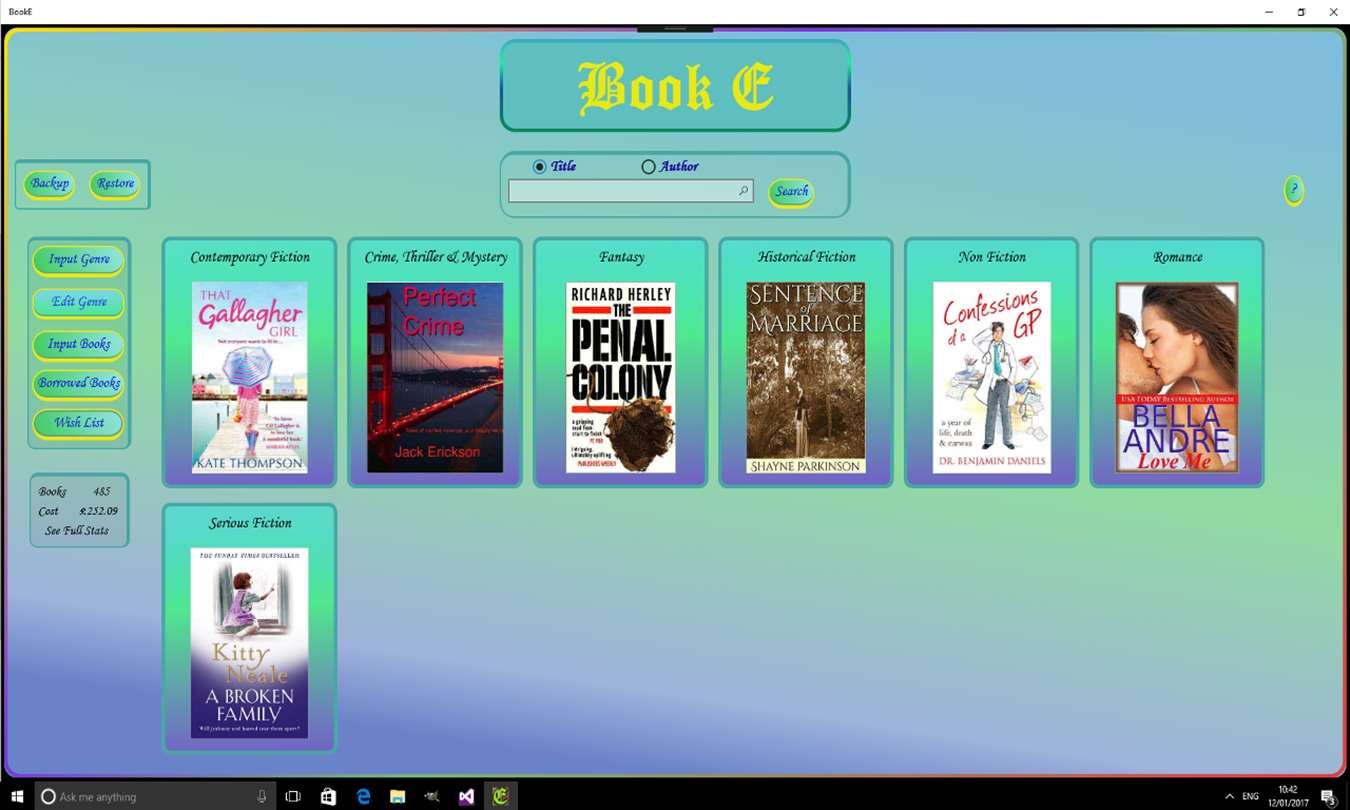
Task: Open The Penal Colony book cover
Action: 620,377
